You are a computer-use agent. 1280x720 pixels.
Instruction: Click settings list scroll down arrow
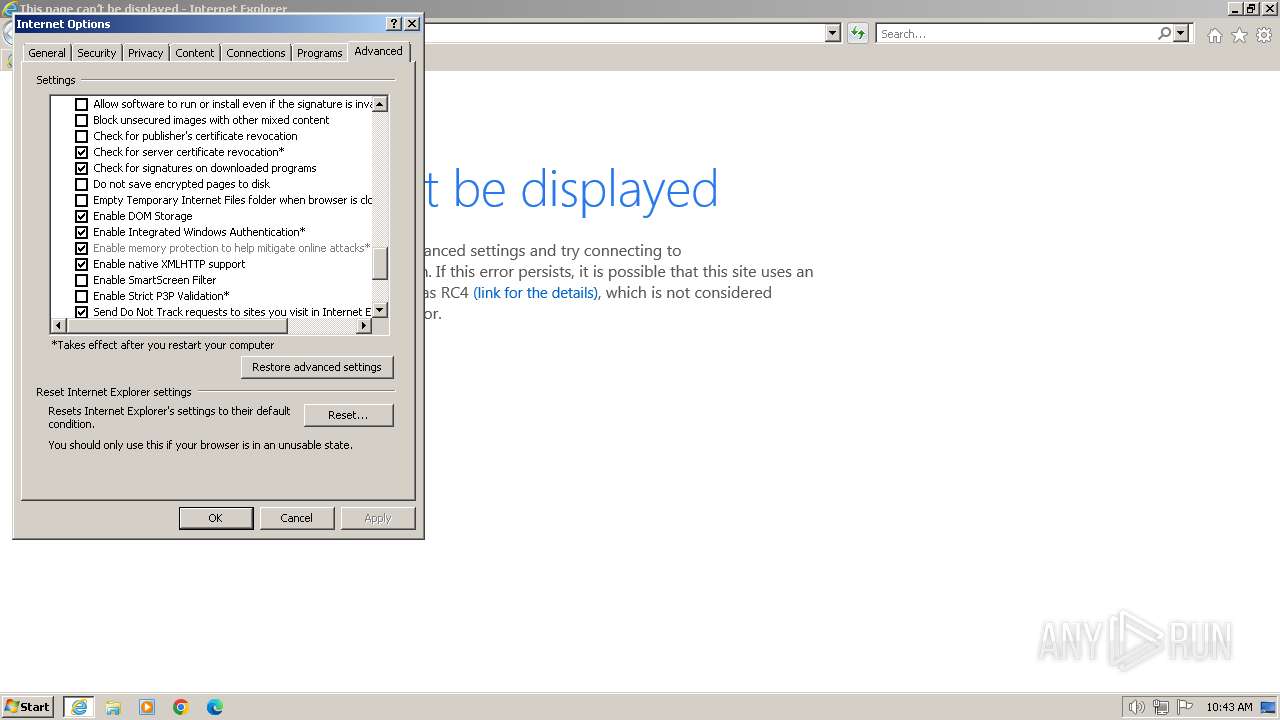[380, 310]
